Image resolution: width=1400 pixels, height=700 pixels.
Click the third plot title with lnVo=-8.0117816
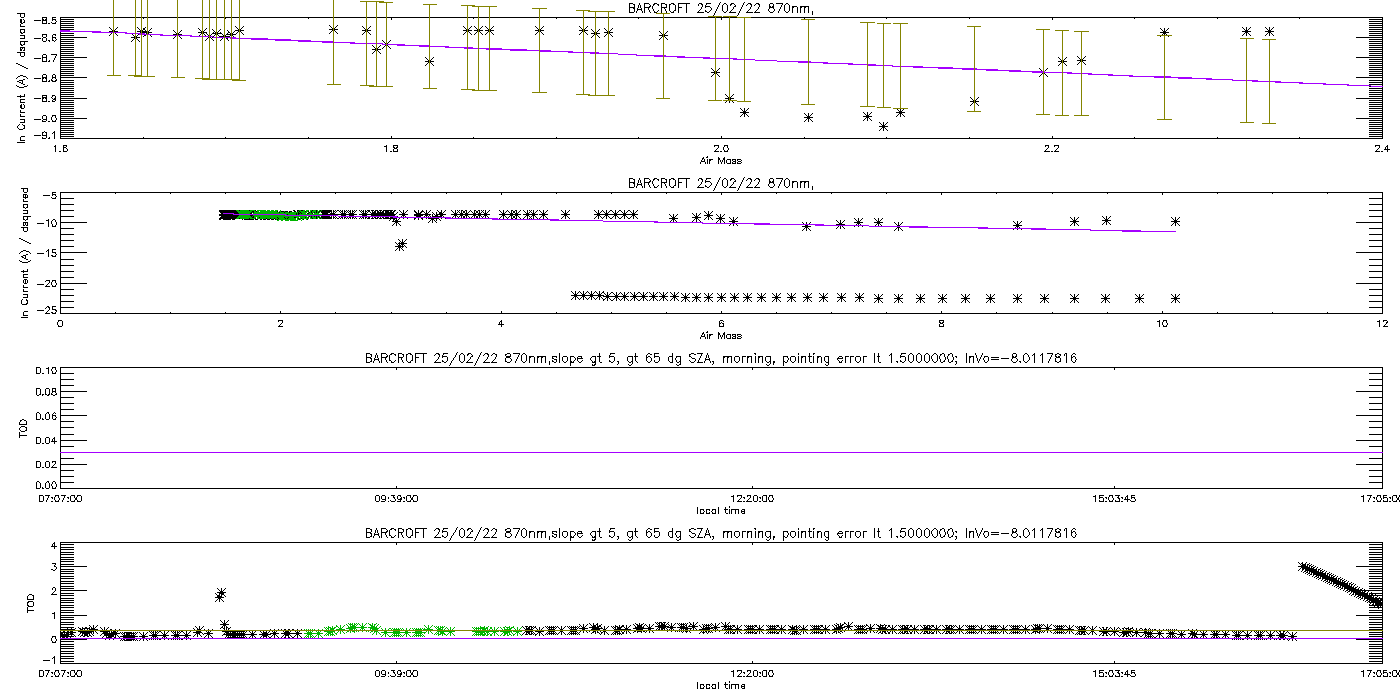click(x=720, y=358)
